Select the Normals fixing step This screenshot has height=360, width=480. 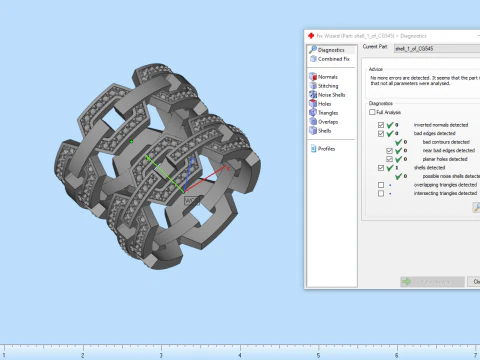point(323,77)
